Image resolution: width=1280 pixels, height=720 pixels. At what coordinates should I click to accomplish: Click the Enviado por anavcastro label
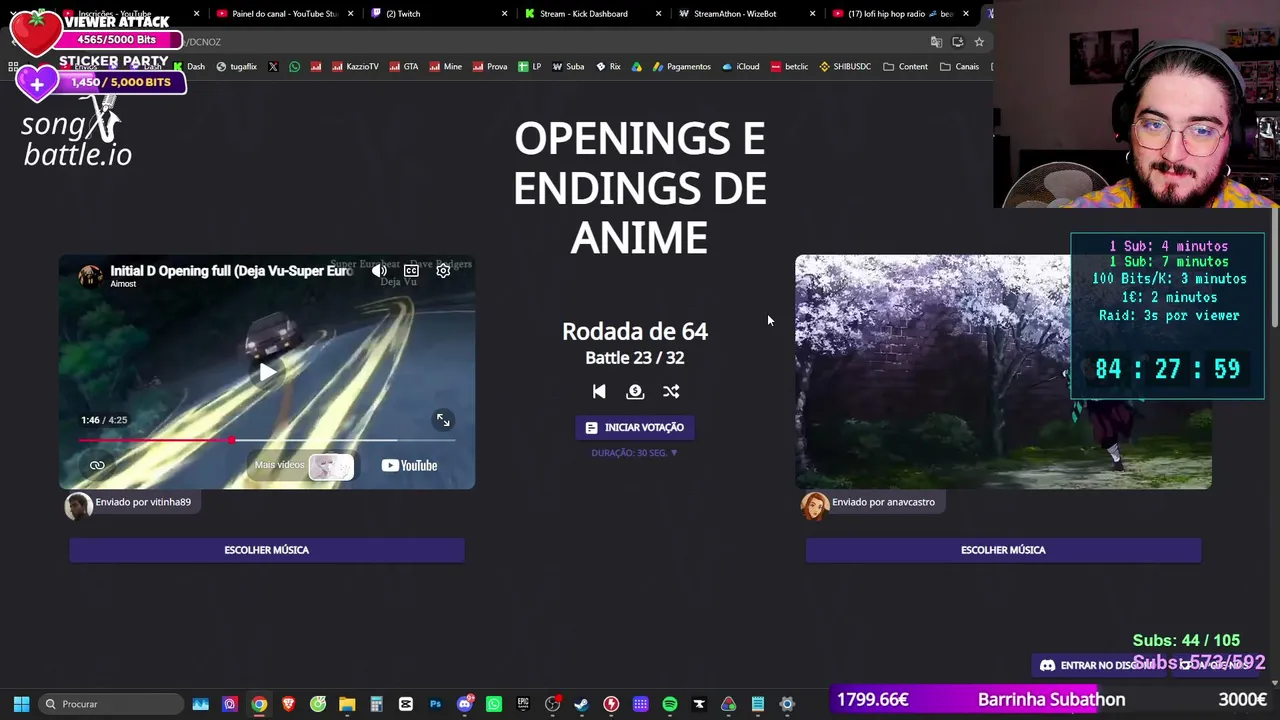click(884, 502)
